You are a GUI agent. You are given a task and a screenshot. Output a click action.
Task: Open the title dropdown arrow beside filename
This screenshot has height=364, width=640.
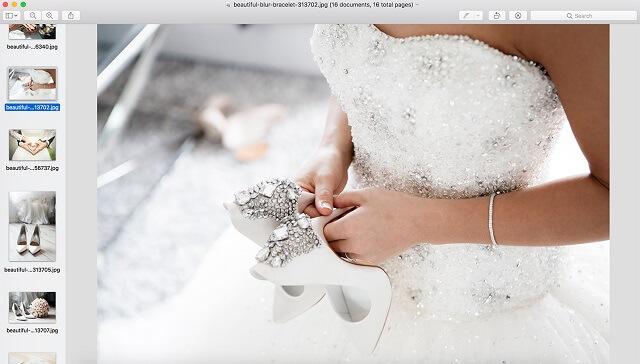coord(417,5)
